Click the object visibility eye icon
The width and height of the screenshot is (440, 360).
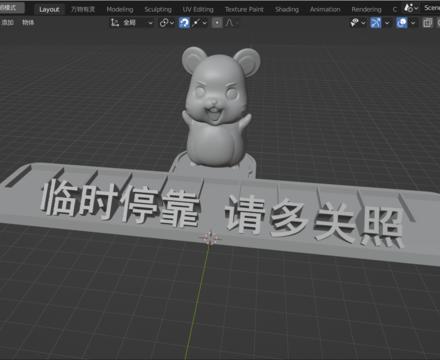click(354, 23)
